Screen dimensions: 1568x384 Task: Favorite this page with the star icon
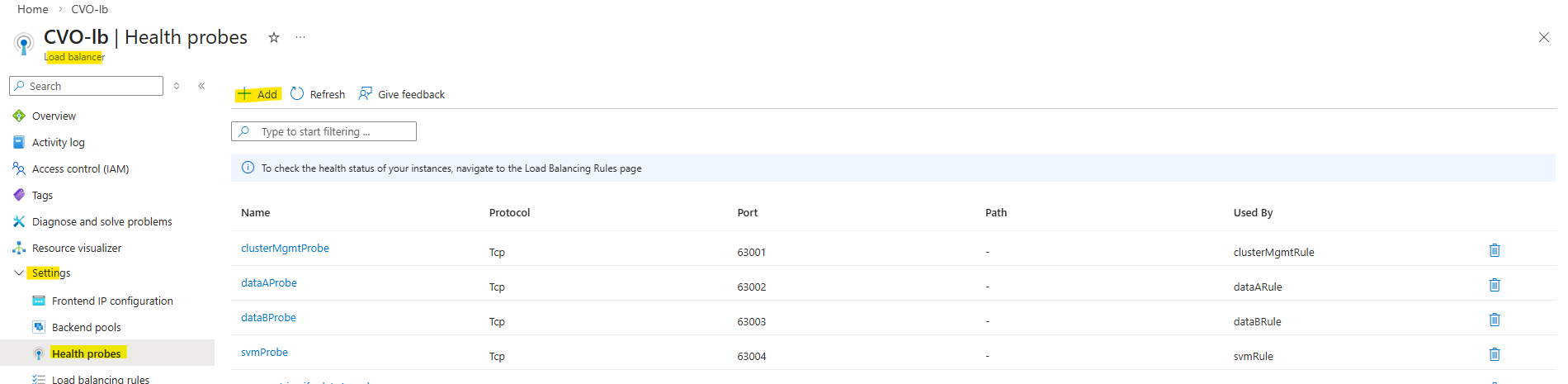274,37
